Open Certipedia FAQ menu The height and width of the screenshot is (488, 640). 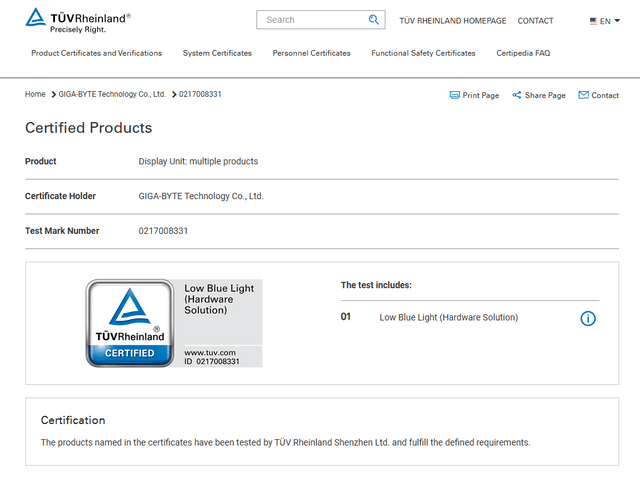pos(523,53)
